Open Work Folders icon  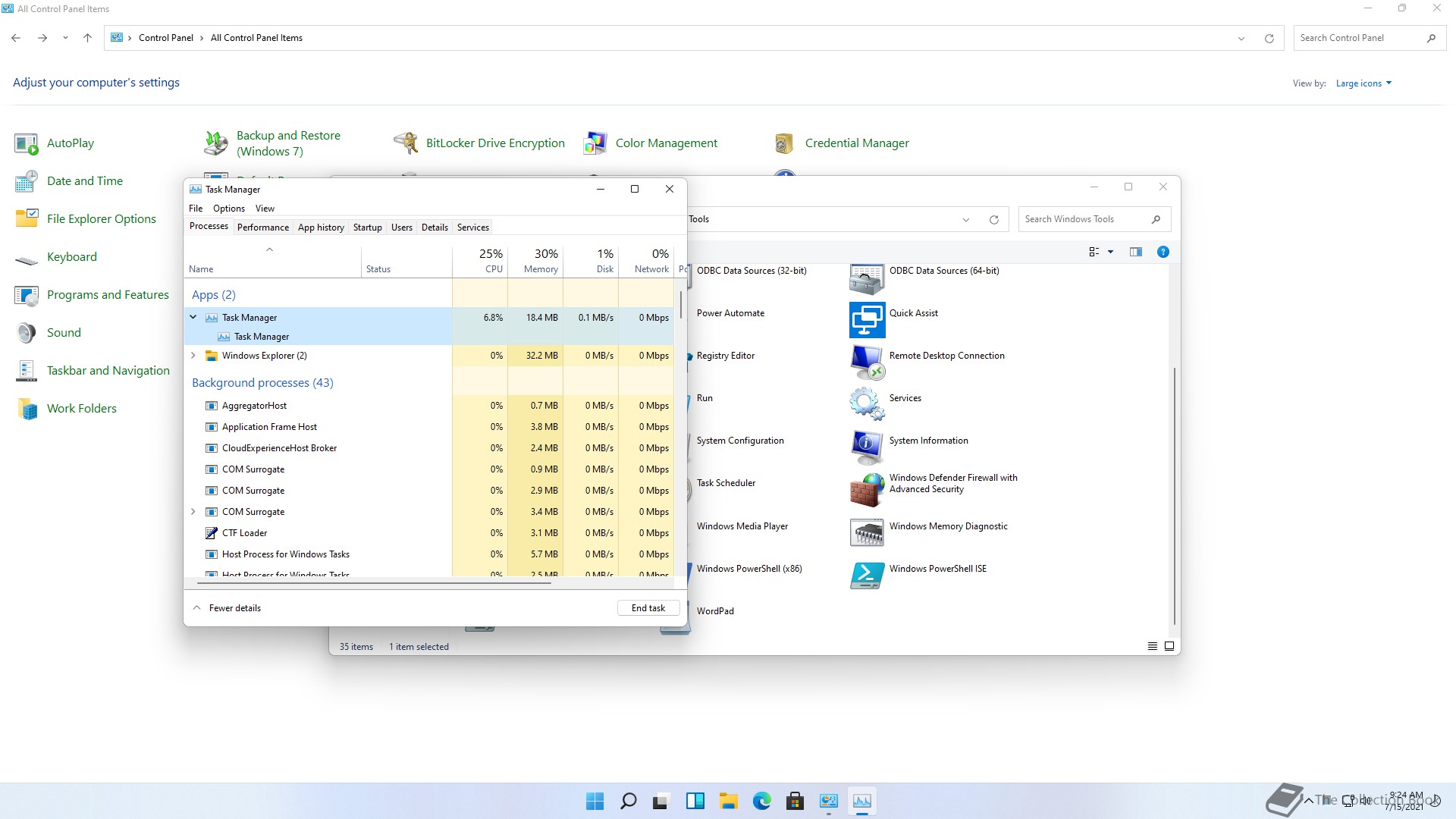[27, 409]
